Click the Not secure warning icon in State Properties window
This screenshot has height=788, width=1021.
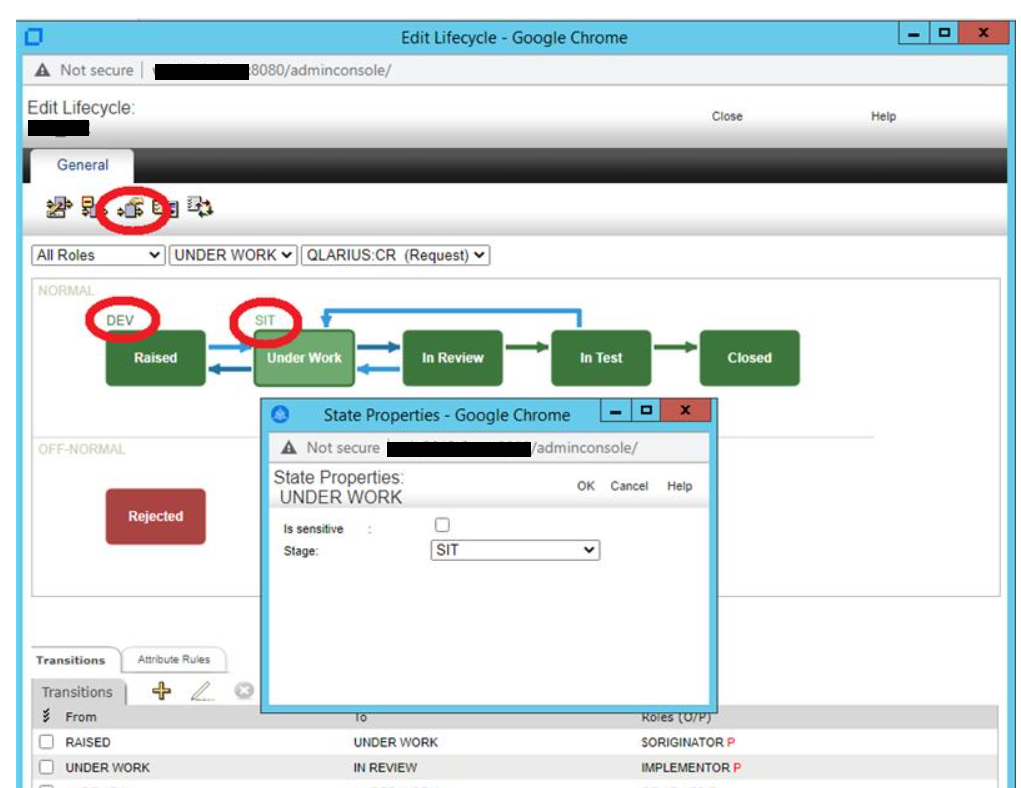(x=288, y=447)
